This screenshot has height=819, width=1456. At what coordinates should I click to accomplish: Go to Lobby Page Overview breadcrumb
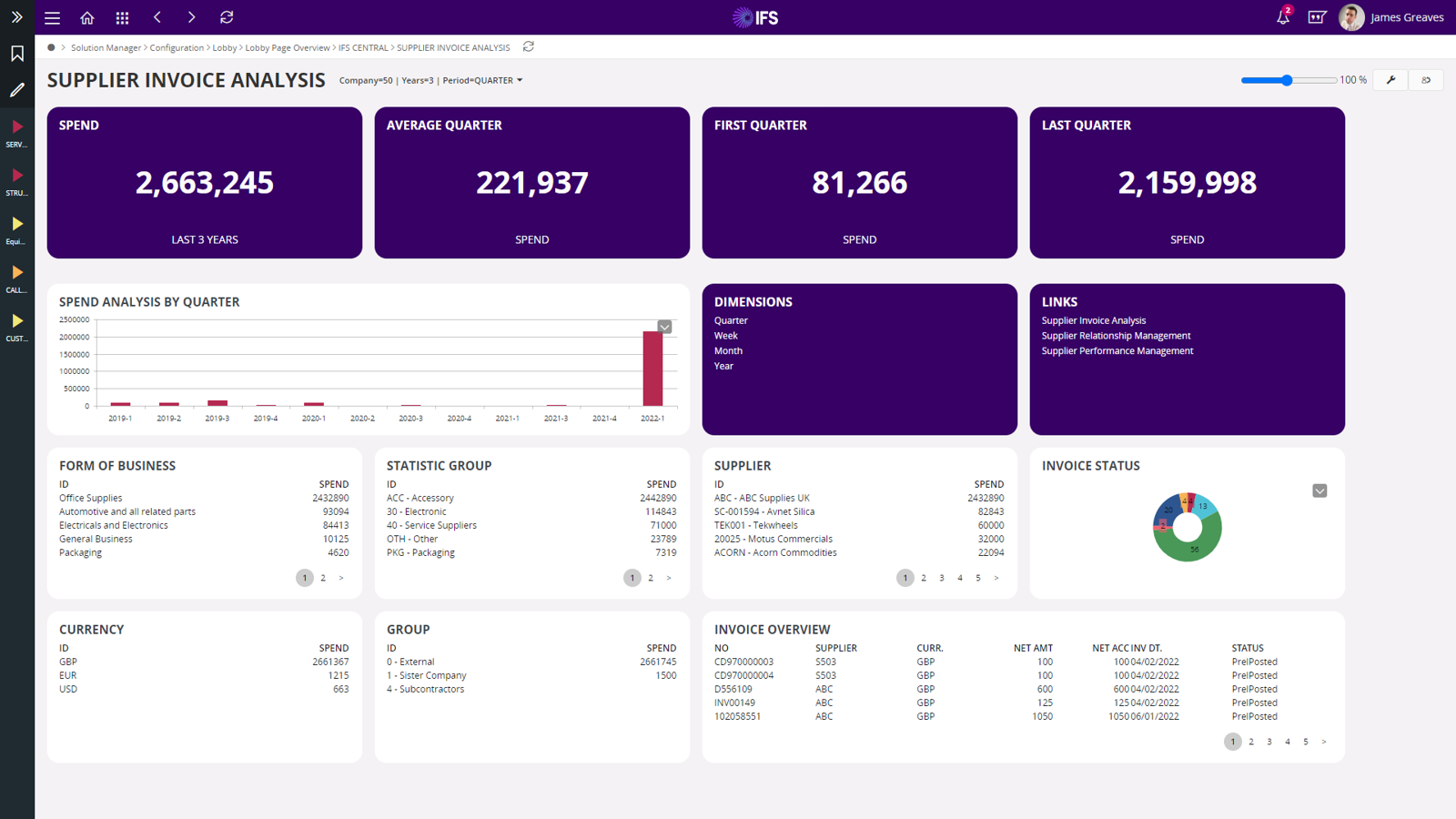[x=288, y=47]
